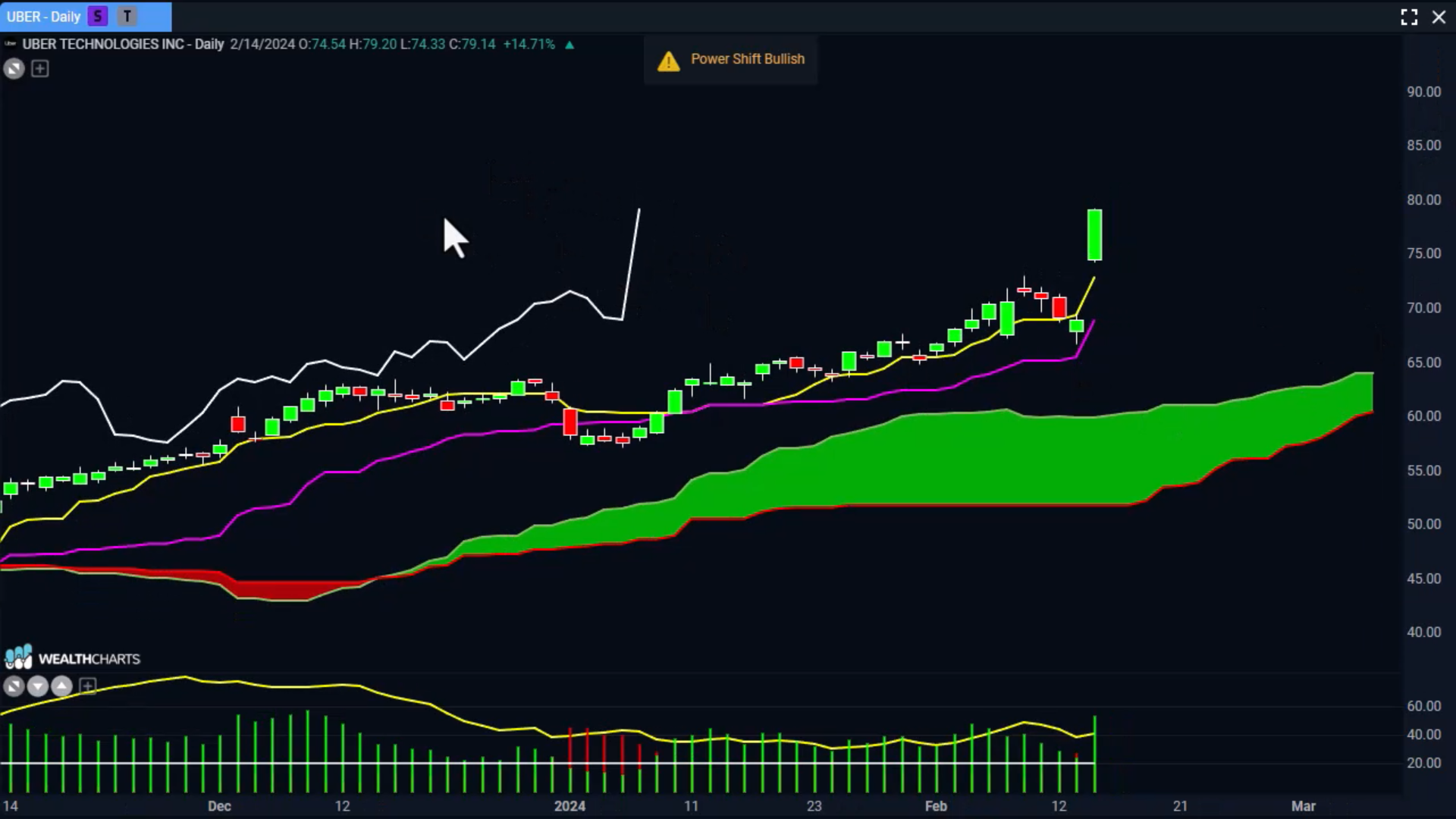This screenshot has width=1456, height=819.
Task: Click the Power Shift Bullish alert
Action: pos(730,59)
